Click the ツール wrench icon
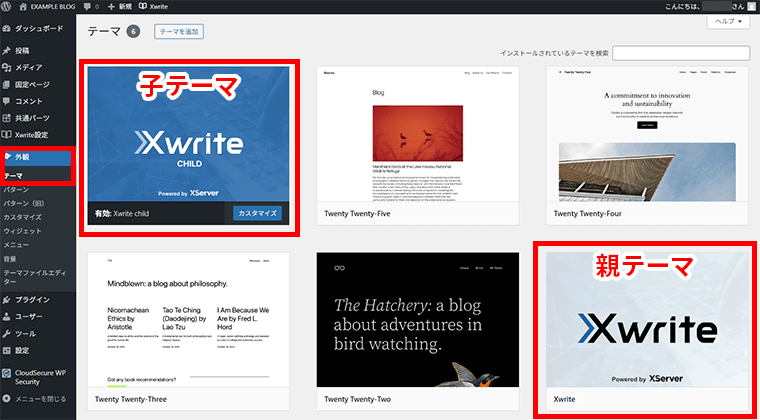 6,334
